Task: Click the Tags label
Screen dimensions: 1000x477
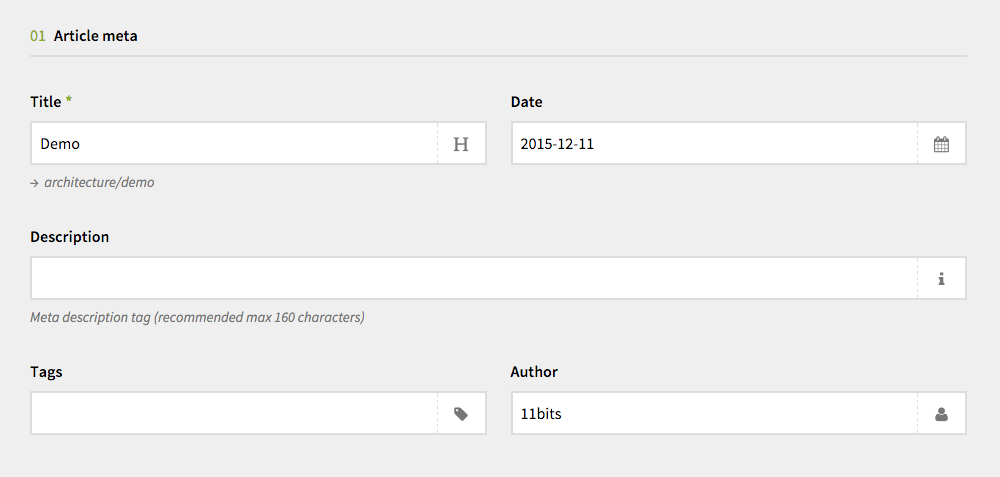Action: click(46, 372)
